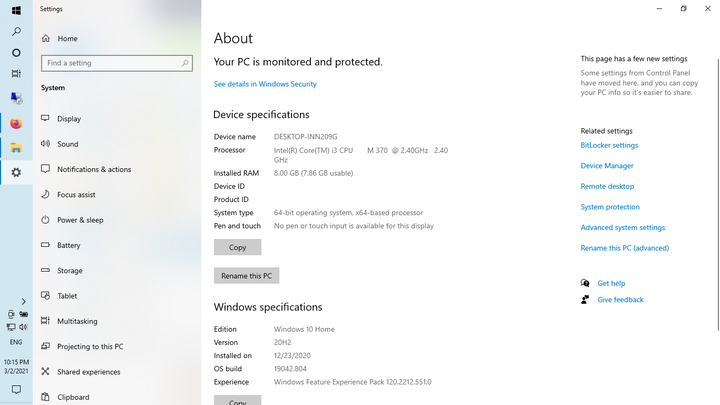This screenshot has width=720, height=405.
Task: Select the 8.00 GB installed RAM value
Action: click(313, 173)
